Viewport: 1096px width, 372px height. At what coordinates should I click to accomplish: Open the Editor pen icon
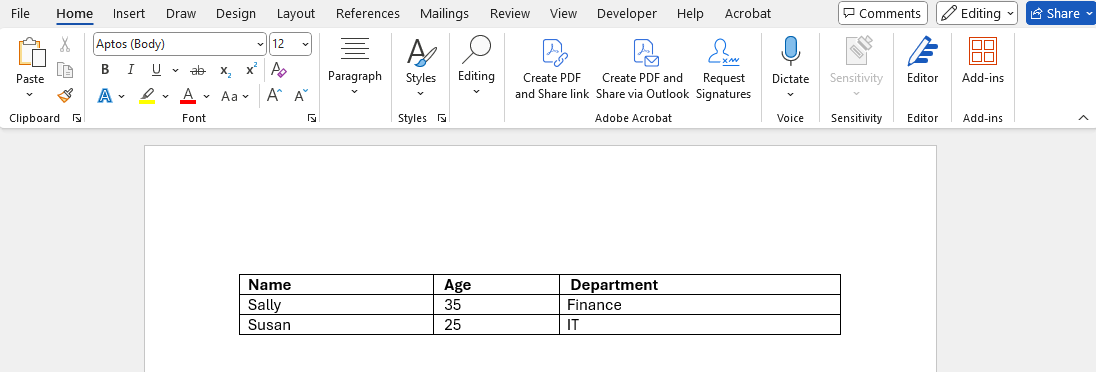click(x=922, y=51)
